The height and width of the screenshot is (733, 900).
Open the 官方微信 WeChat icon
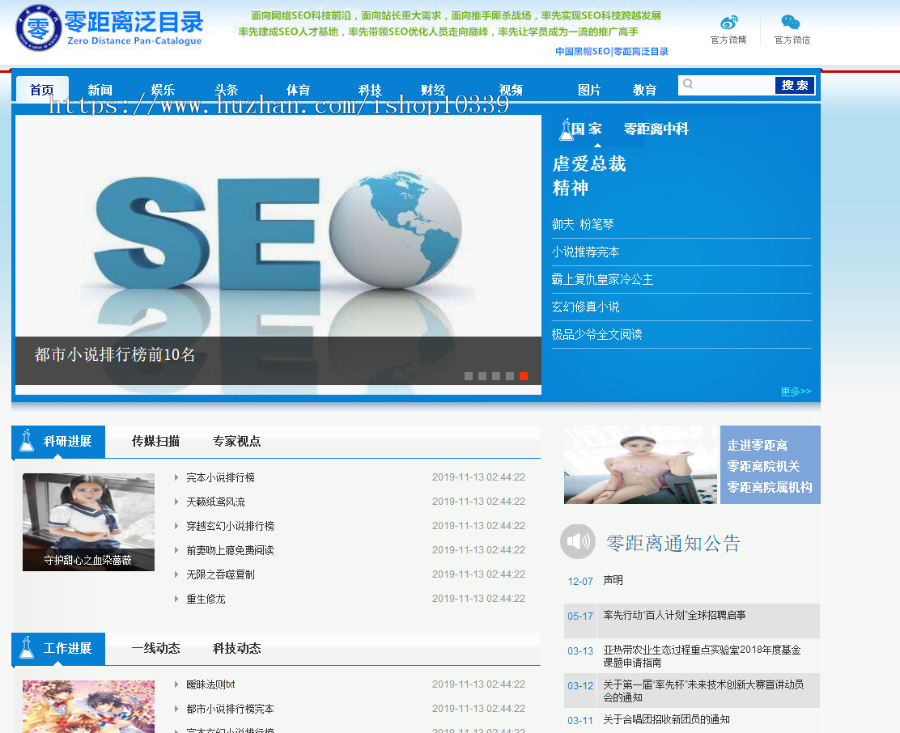[790, 23]
